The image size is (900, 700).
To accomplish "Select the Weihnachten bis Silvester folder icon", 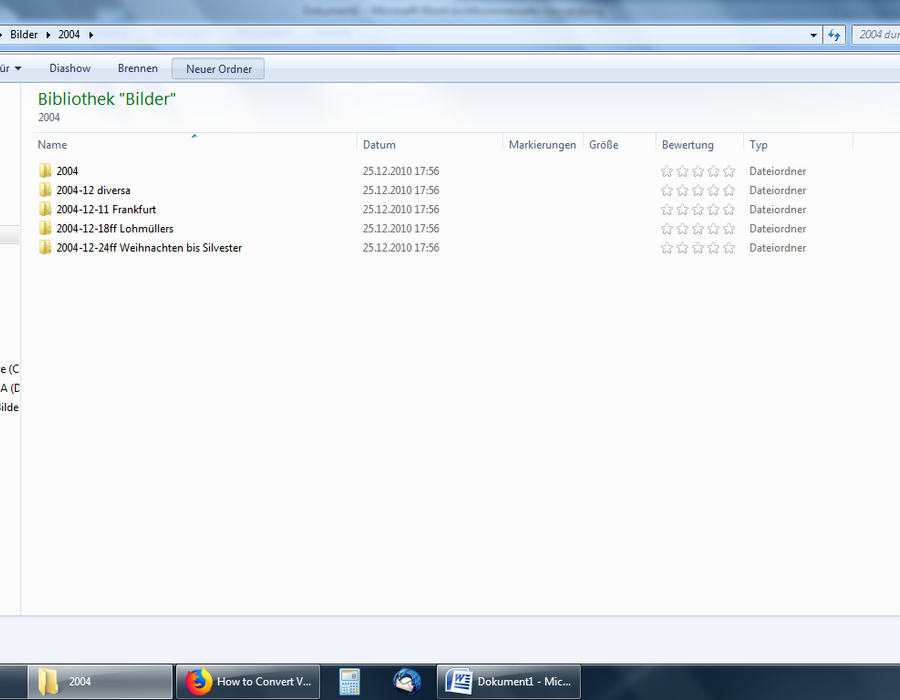I will (x=45, y=248).
